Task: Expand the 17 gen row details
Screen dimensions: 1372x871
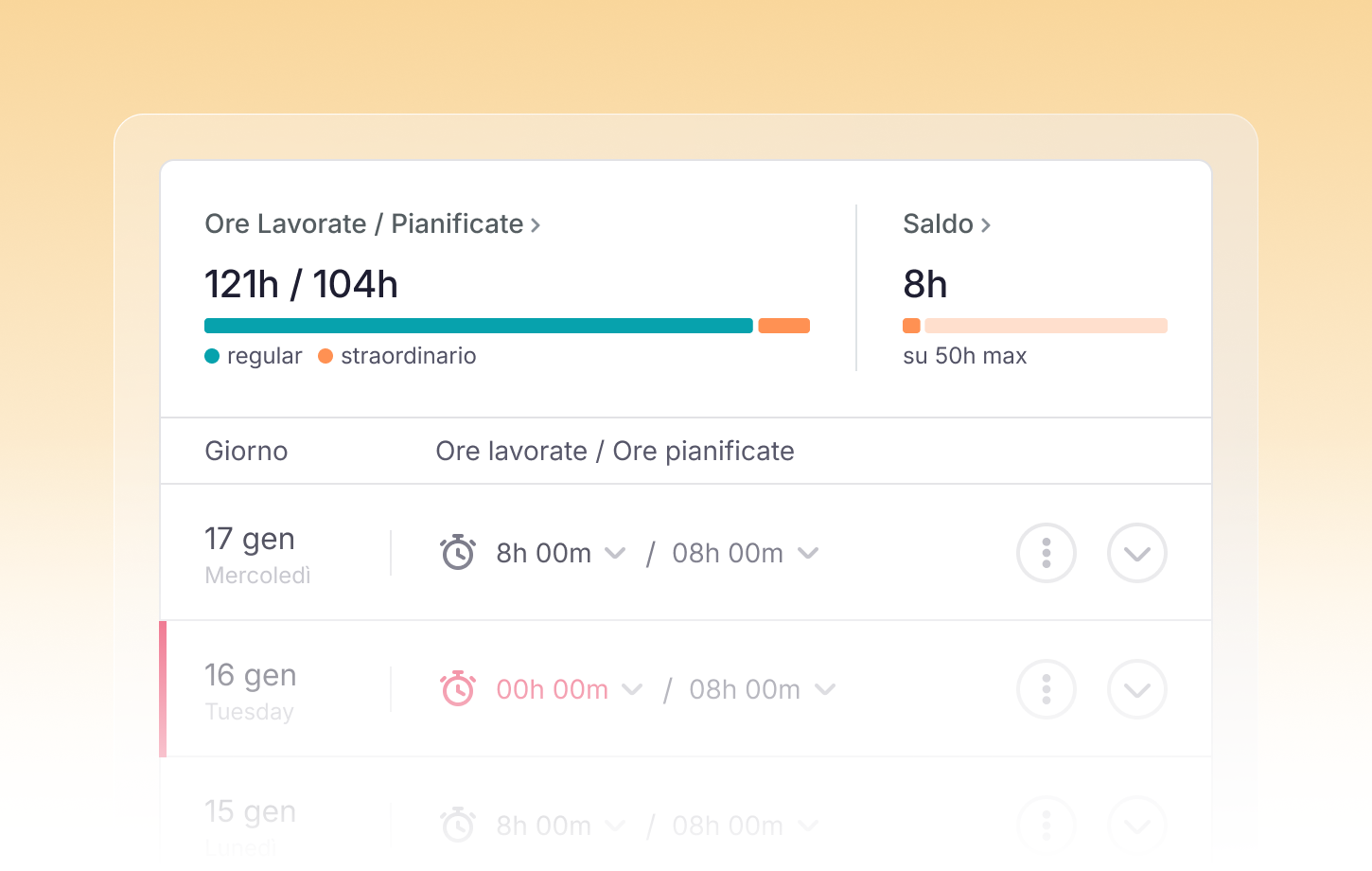Action: point(1136,553)
